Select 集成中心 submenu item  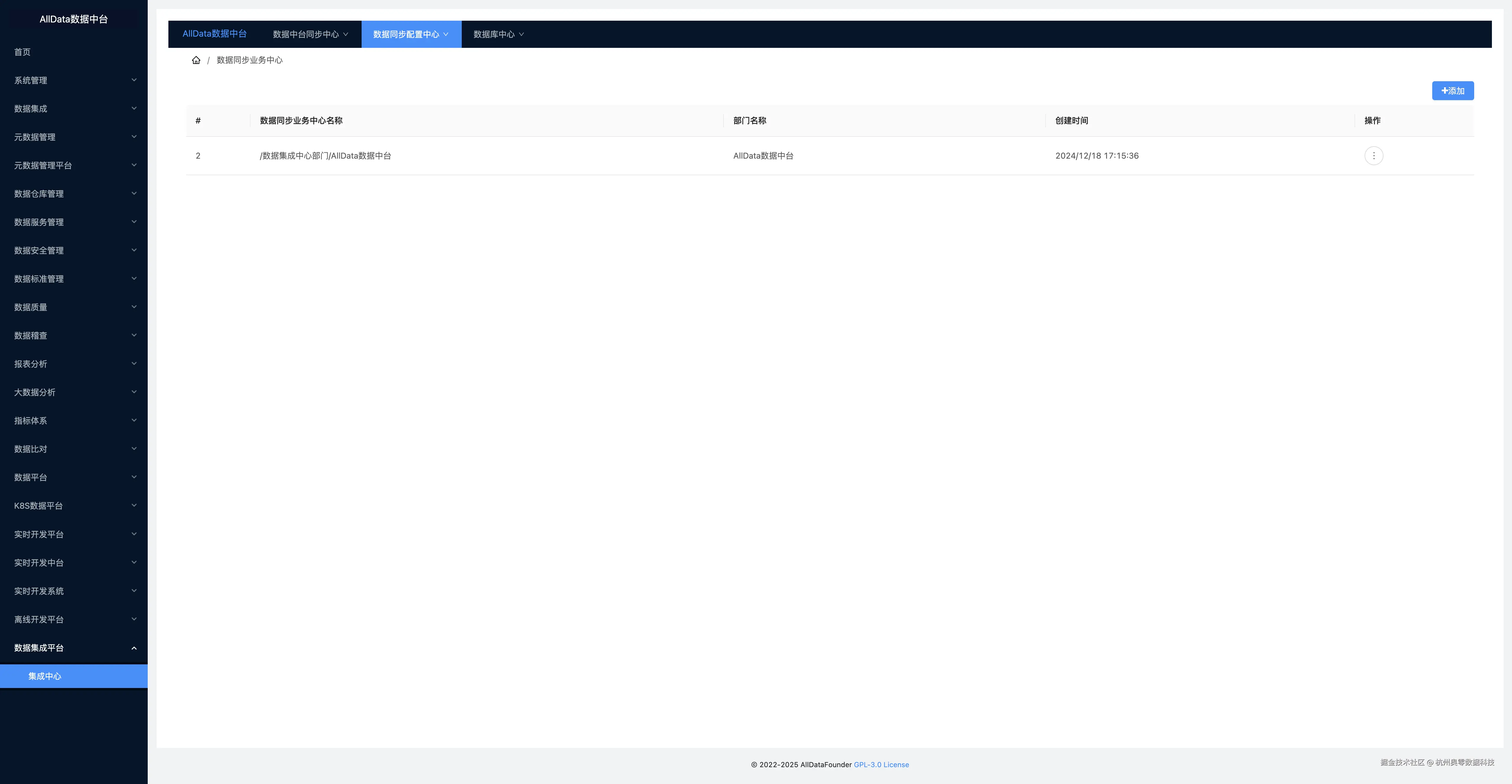click(x=74, y=676)
